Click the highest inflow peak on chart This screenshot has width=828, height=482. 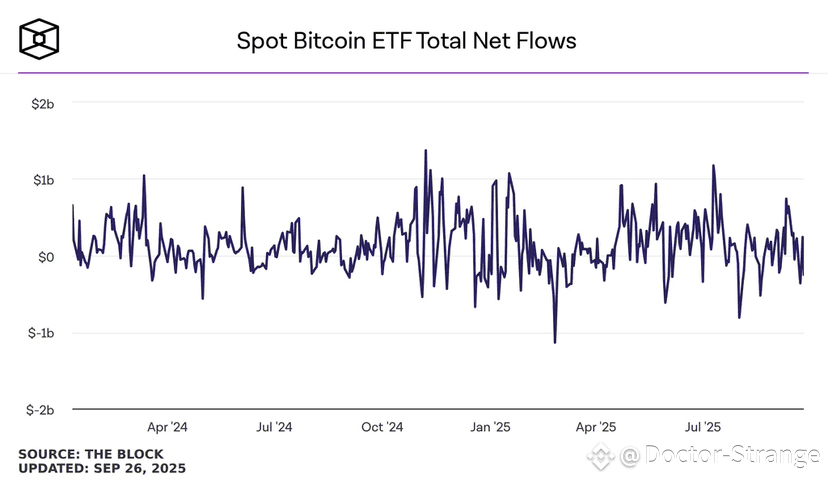pyautogui.click(x=426, y=151)
